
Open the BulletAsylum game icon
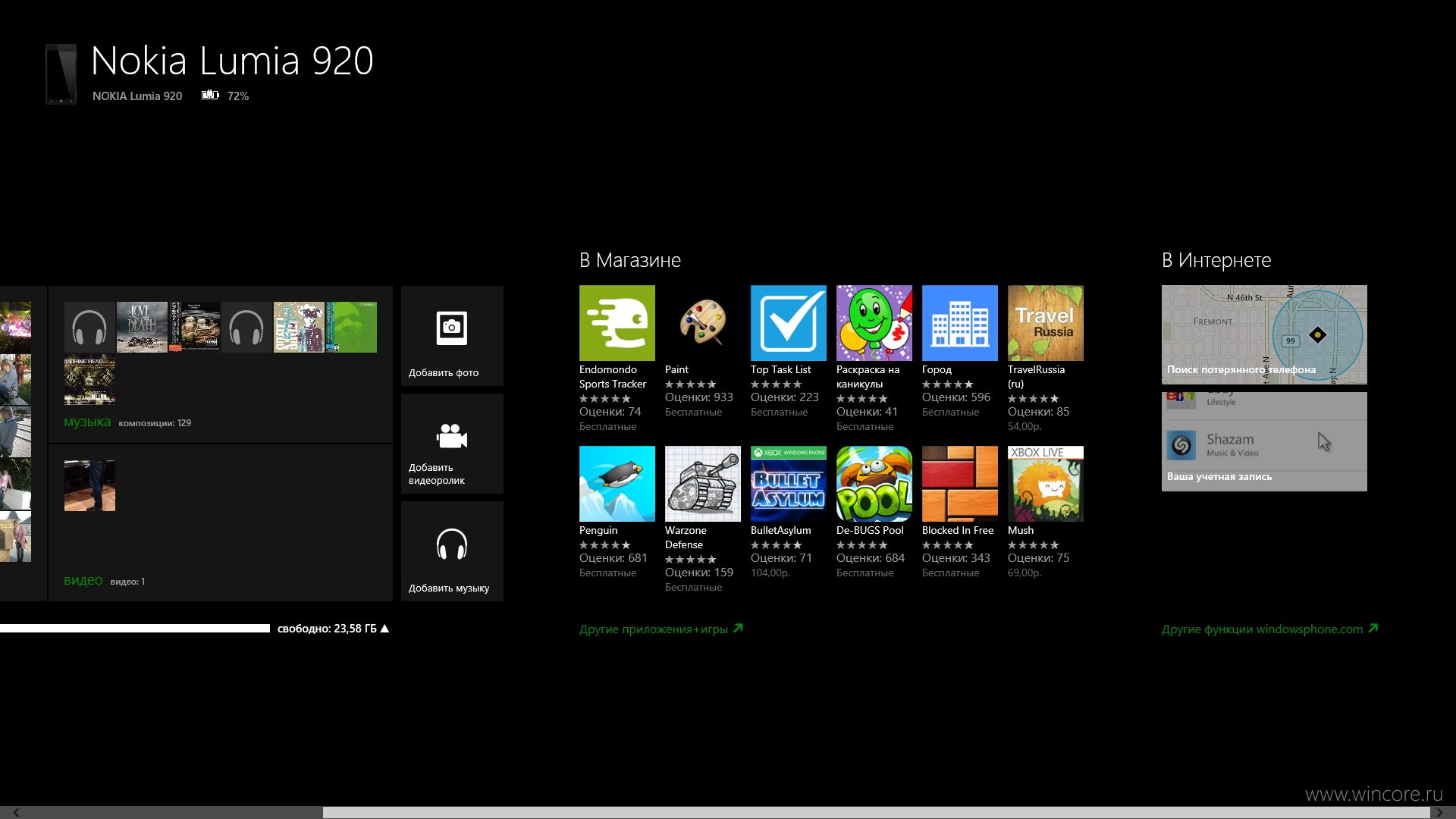(788, 484)
